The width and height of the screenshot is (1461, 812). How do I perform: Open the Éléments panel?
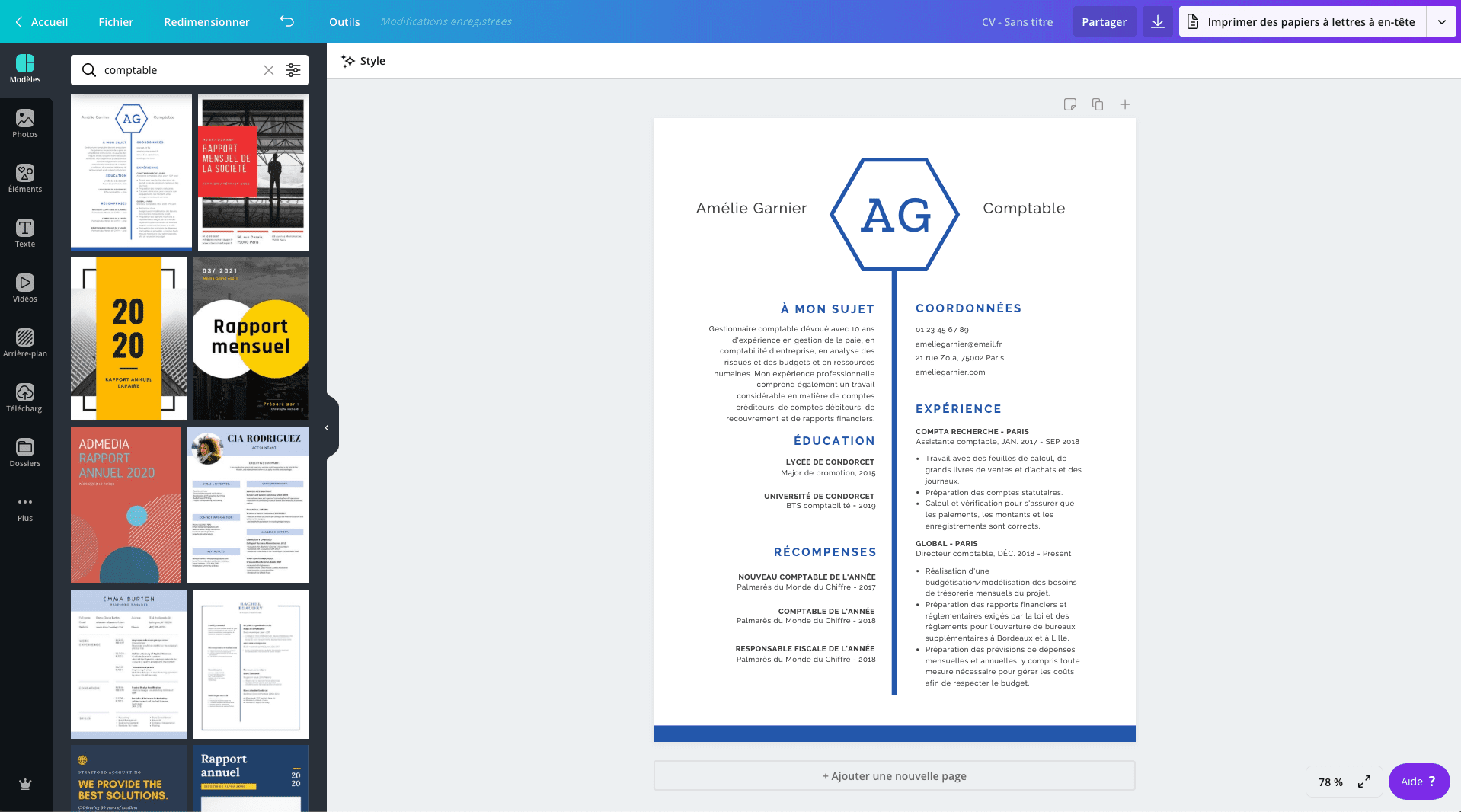coord(25,179)
